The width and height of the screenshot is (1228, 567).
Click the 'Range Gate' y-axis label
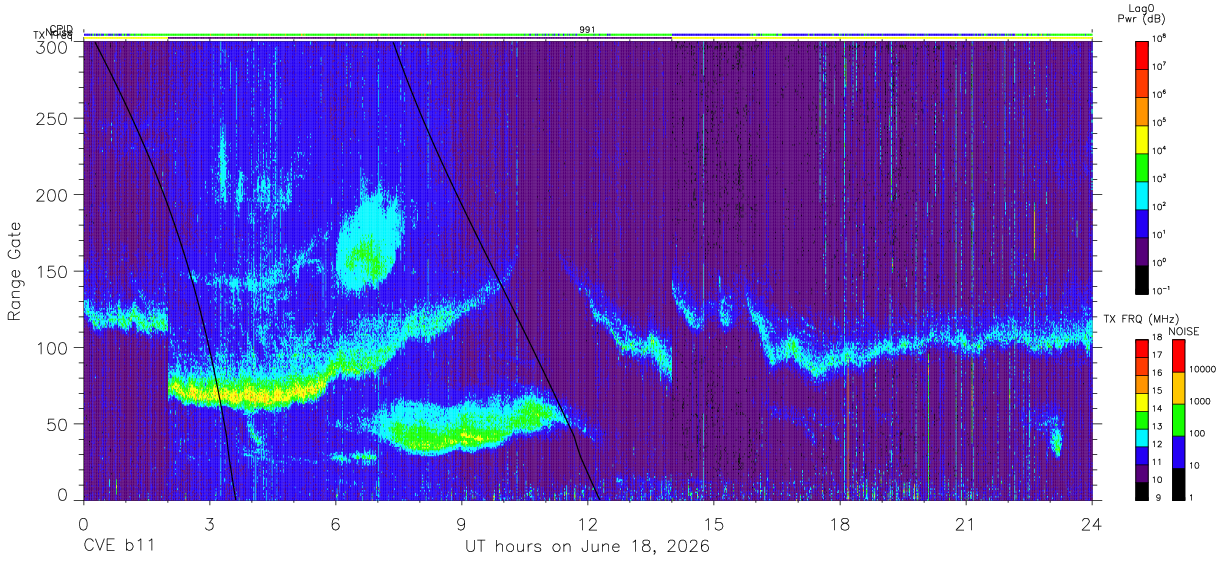15,272
